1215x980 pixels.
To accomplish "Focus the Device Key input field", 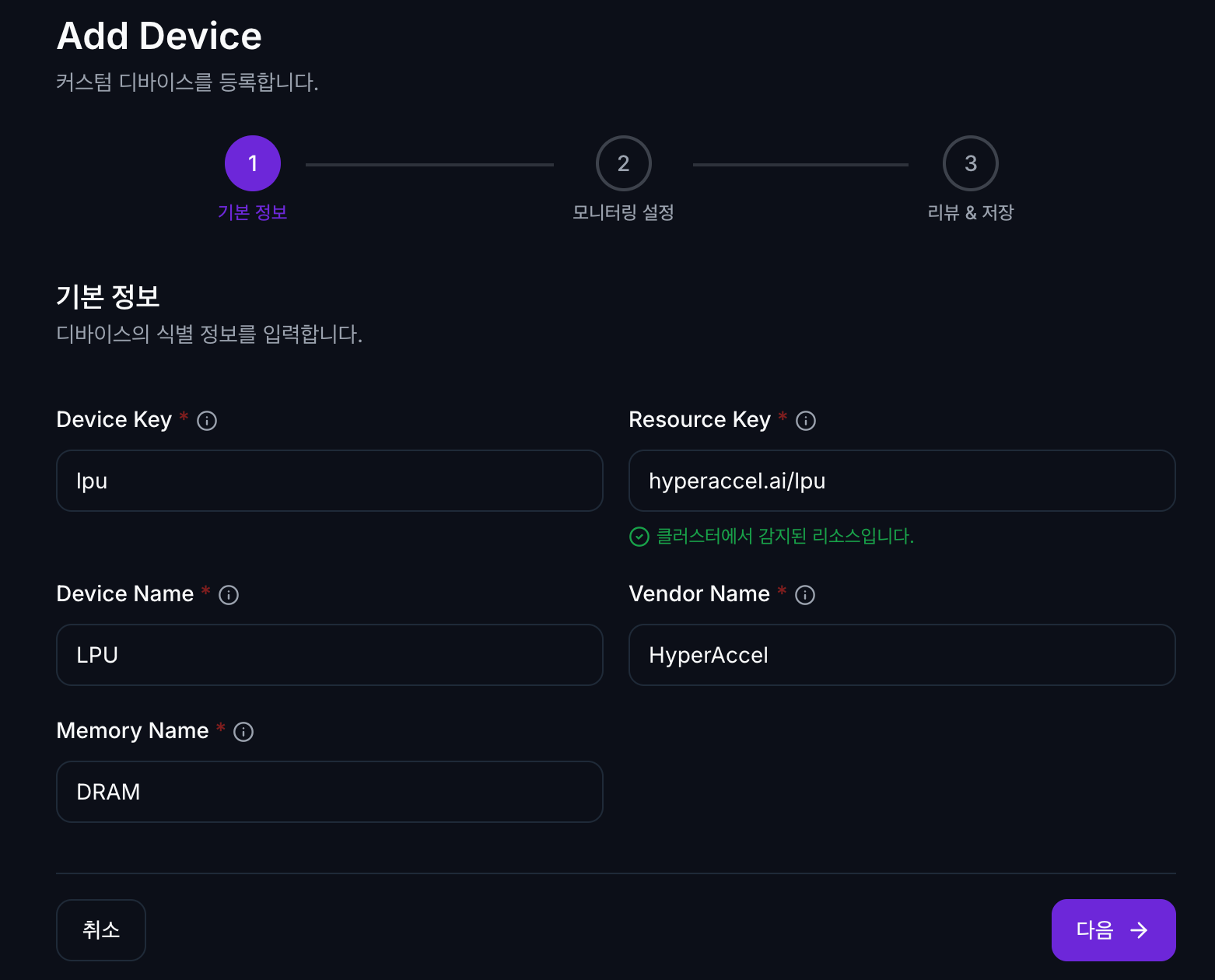I will (329, 481).
